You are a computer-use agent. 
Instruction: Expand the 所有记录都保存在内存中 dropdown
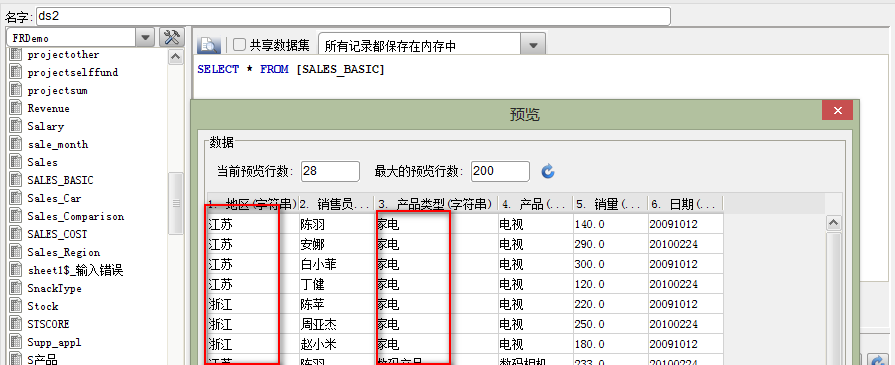[x=533, y=45]
